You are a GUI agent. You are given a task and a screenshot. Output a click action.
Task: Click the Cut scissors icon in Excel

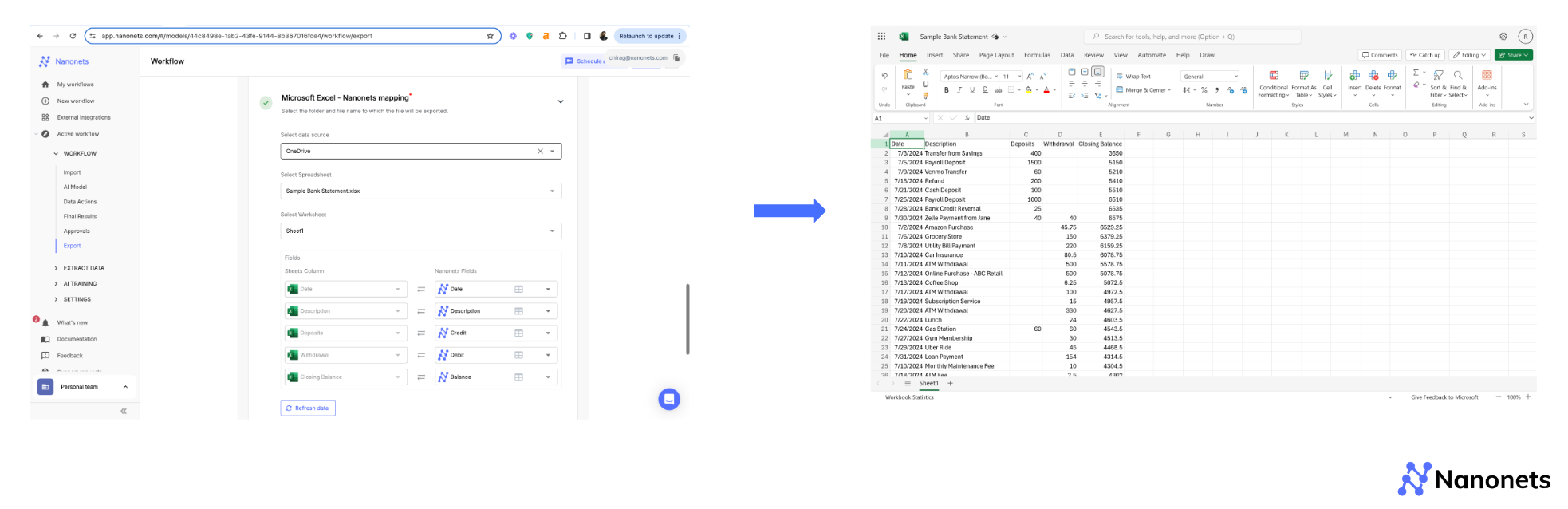click(x=925, y=72)
